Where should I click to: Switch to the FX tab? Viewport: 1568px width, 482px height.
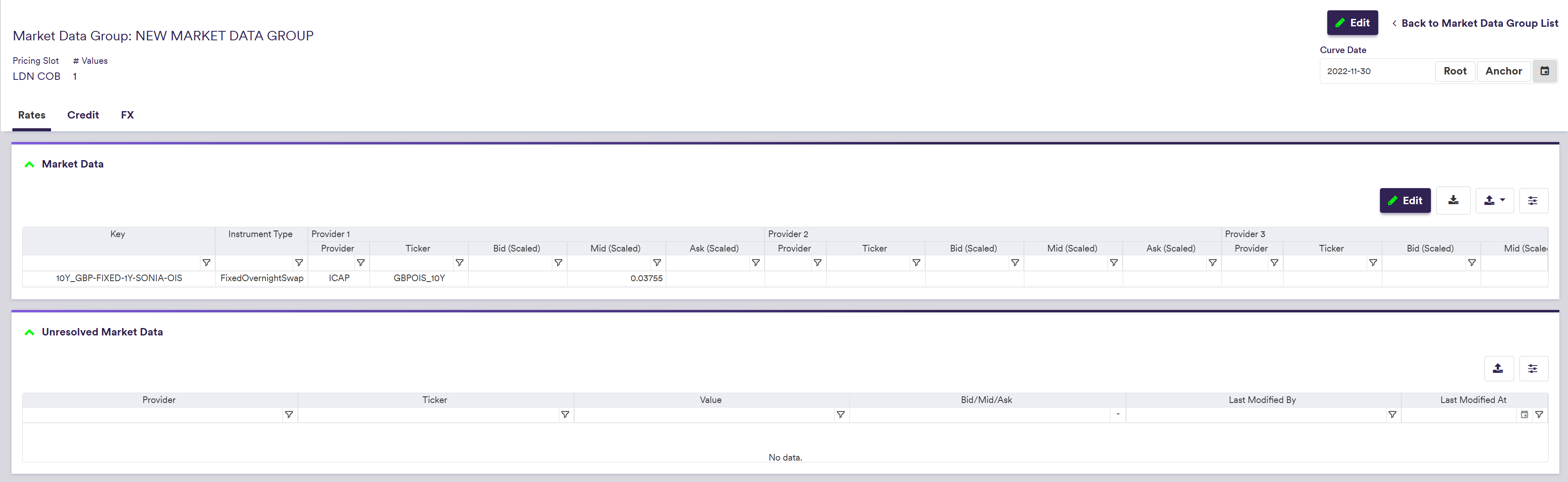[x=127, y=115]
